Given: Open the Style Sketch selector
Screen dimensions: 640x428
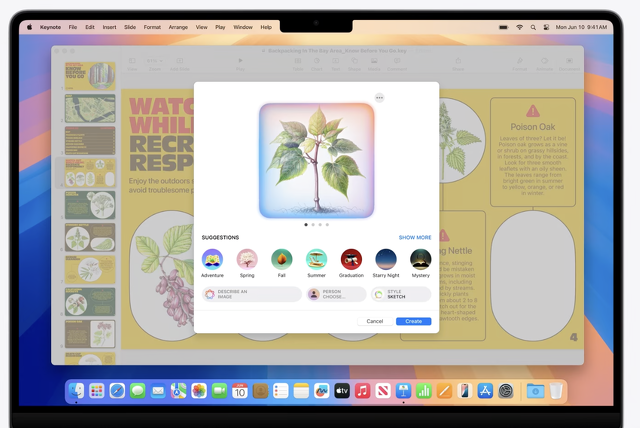Looking at the screenshot, I should 401,294.
